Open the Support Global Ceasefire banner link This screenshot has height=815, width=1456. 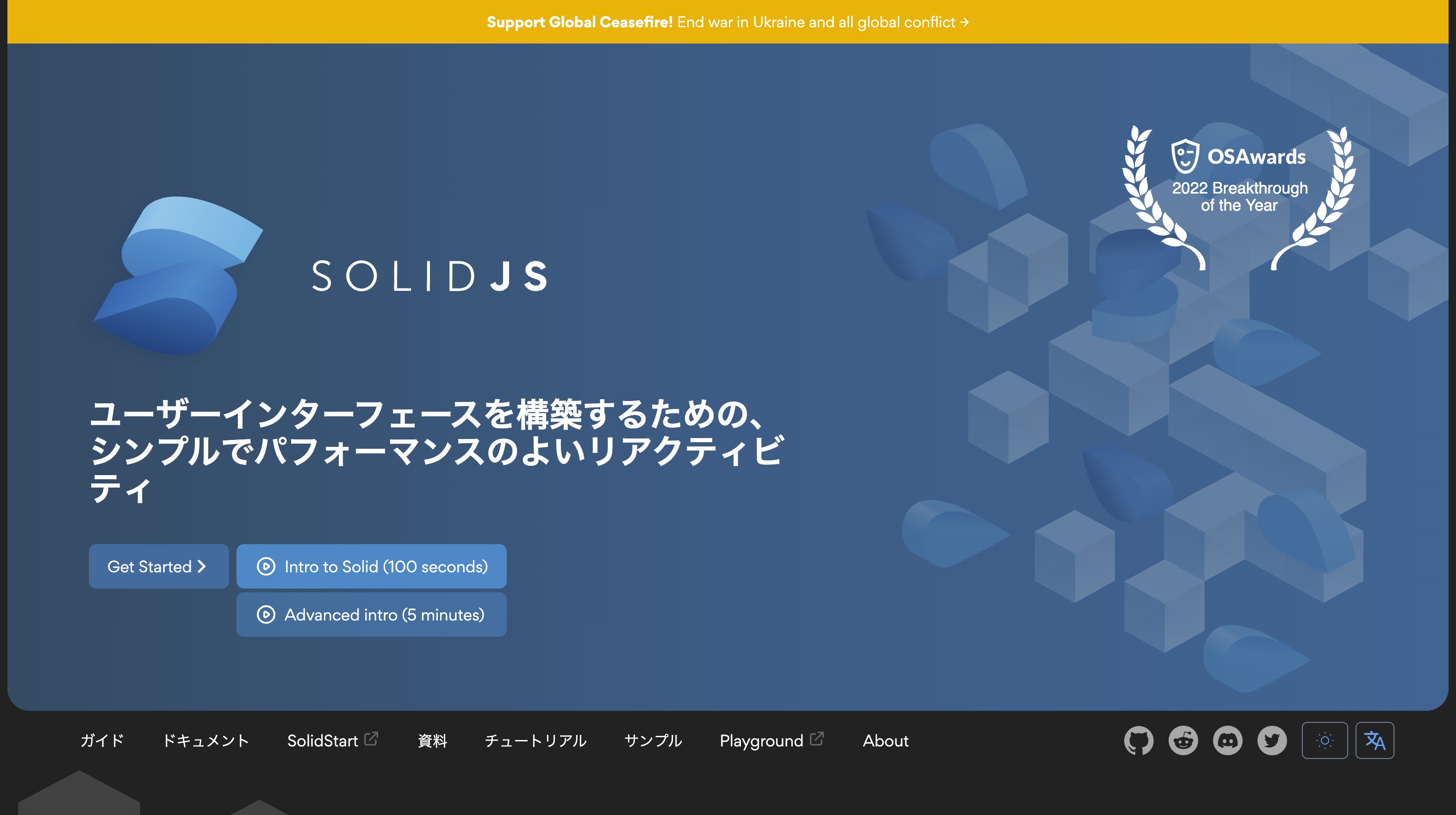728,22
